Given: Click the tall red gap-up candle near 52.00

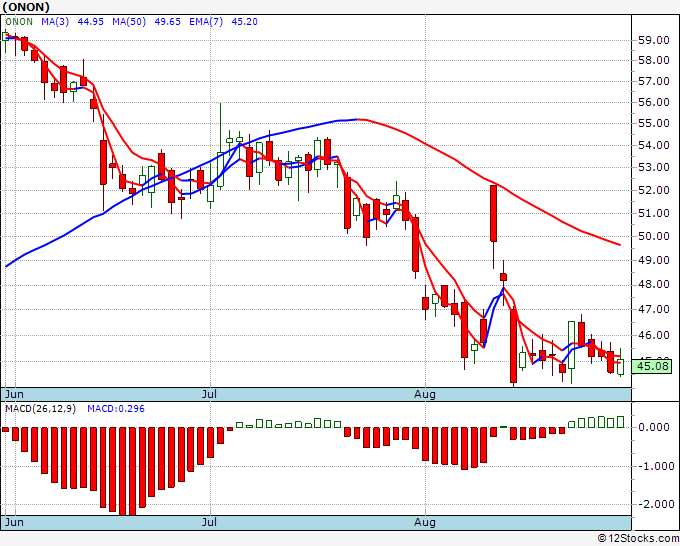Looking at the screenshot, I should pyautogui.click(x=494, y=213).
